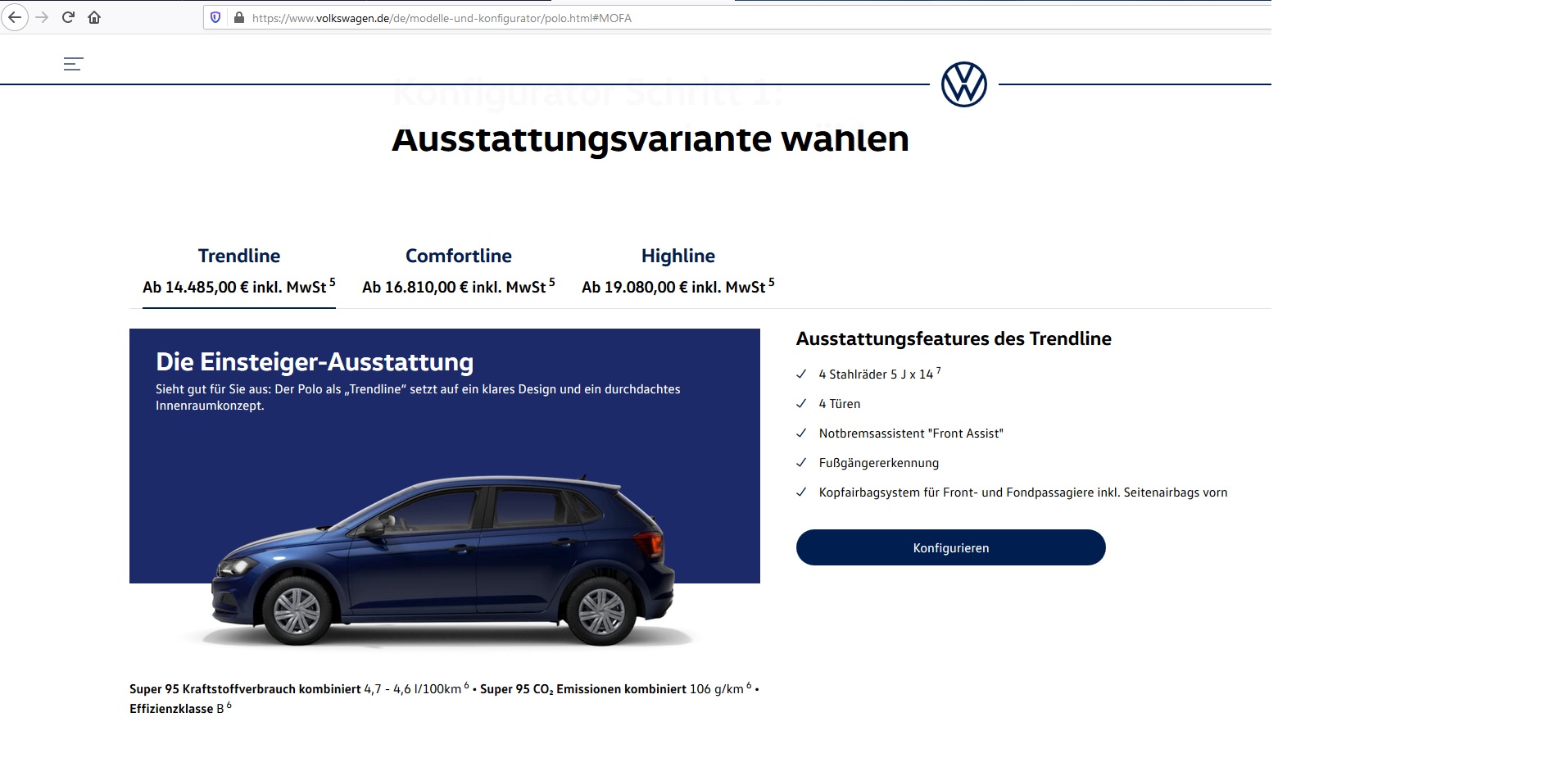Viewport: 1568px width, 767px height.
Task: Click the 'Fußgängererkennung' feature text
Action: pos(879,463)
